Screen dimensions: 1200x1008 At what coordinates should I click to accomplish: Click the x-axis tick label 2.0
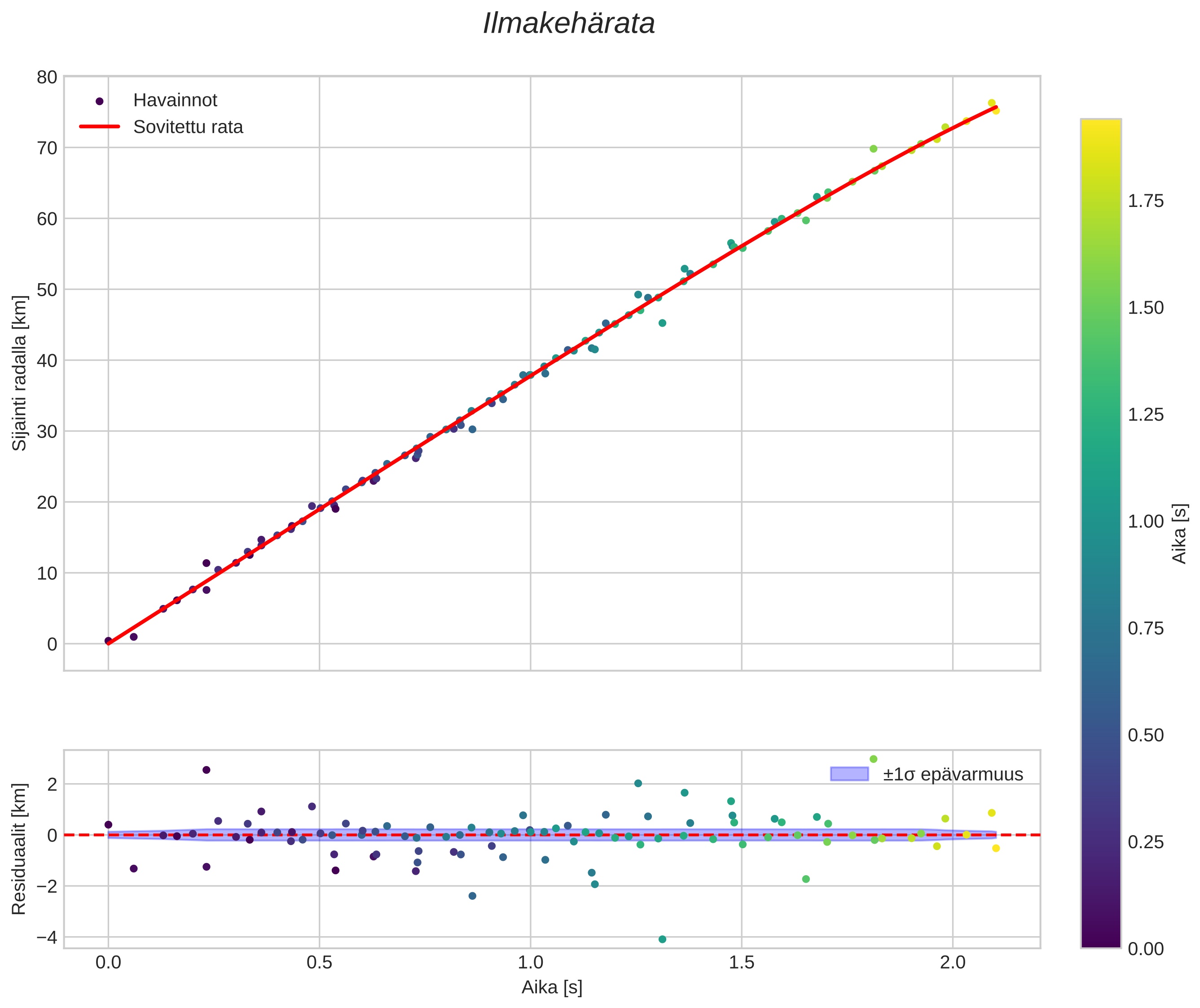coord(953,963)
